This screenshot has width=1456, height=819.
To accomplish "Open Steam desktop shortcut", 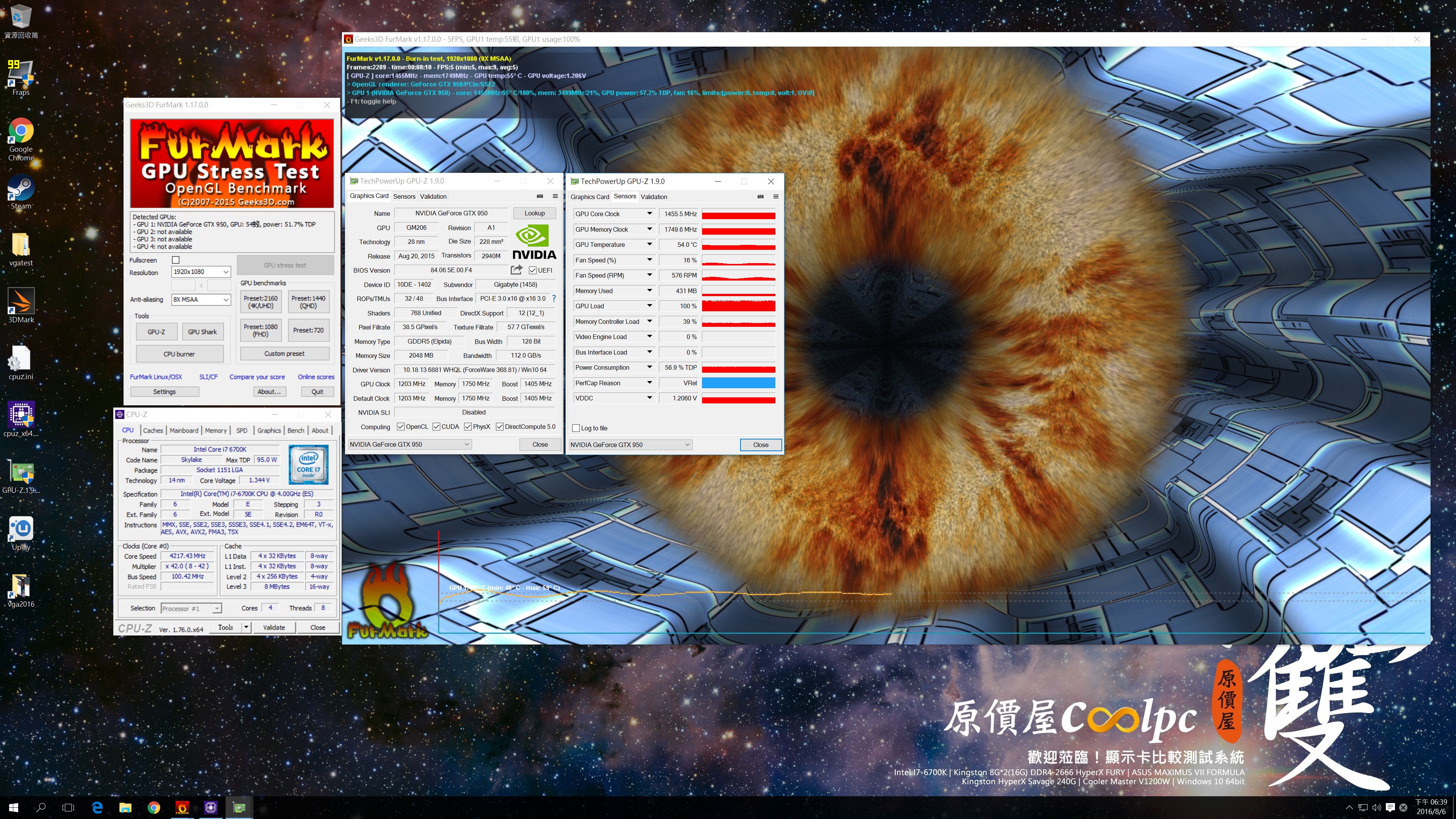I will [x=21, y=192].
